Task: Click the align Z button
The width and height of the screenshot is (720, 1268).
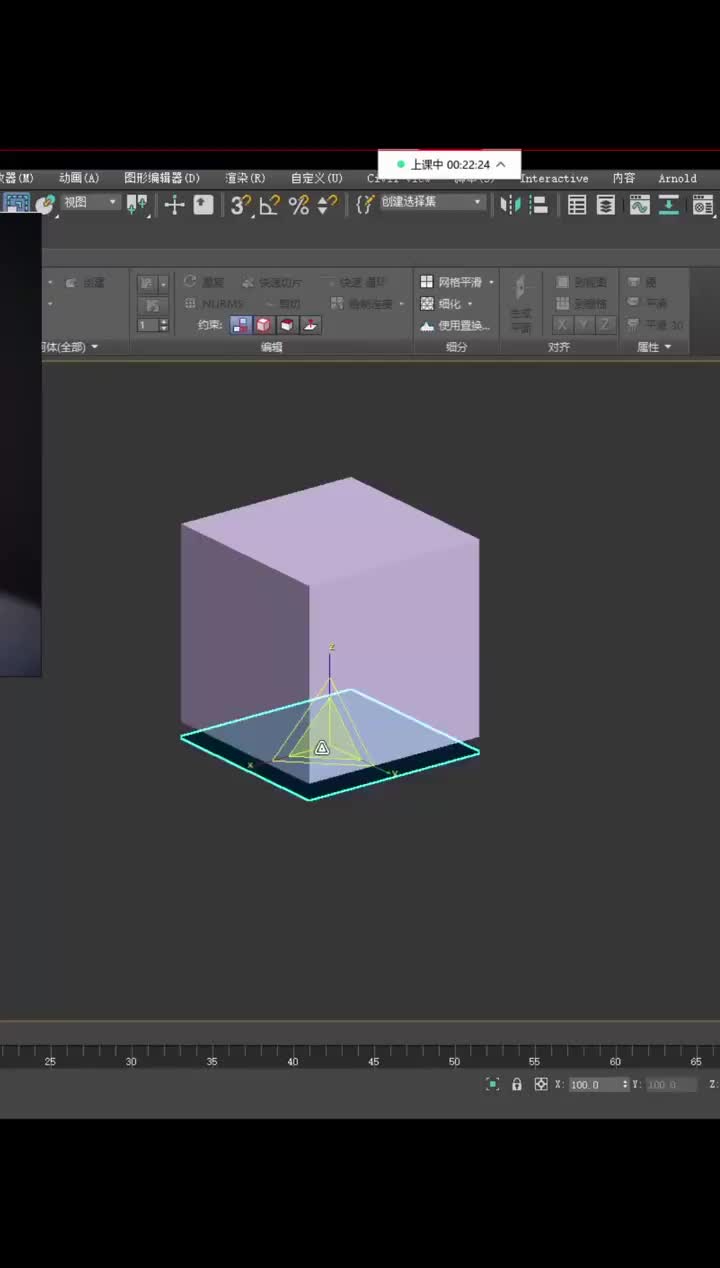Action: tap(605, 325)
